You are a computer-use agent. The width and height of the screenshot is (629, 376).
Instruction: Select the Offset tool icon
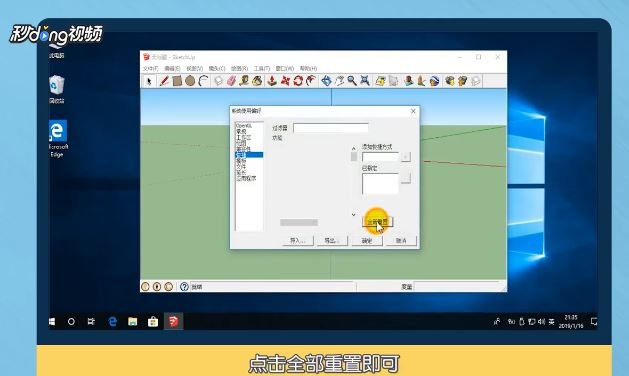310,81
